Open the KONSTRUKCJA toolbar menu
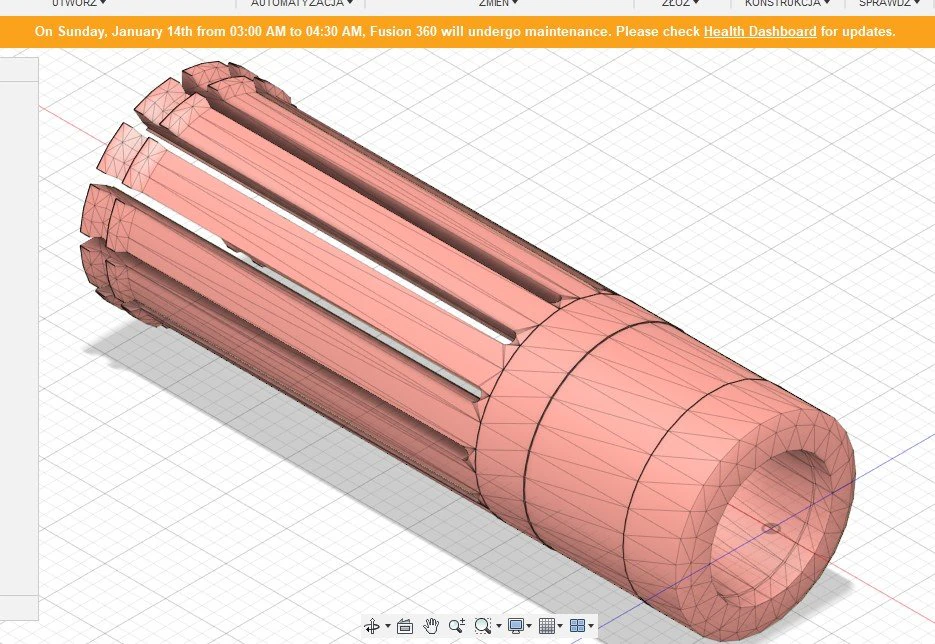Image resolution: width=935 pixels, height=644 pixels. click(787, 3)
